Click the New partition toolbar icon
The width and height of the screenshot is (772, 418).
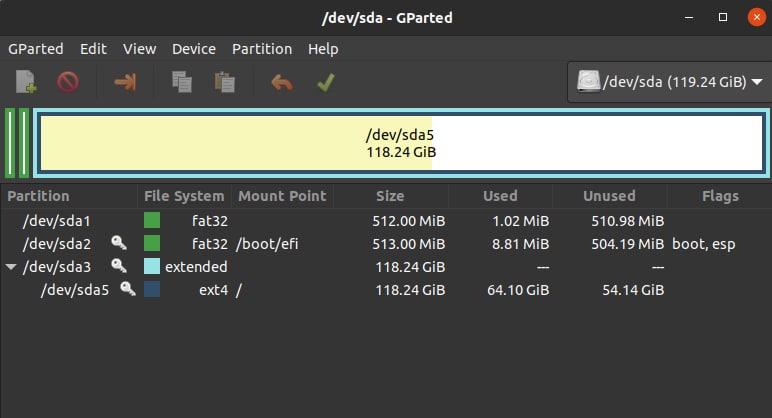pos(25,83)
